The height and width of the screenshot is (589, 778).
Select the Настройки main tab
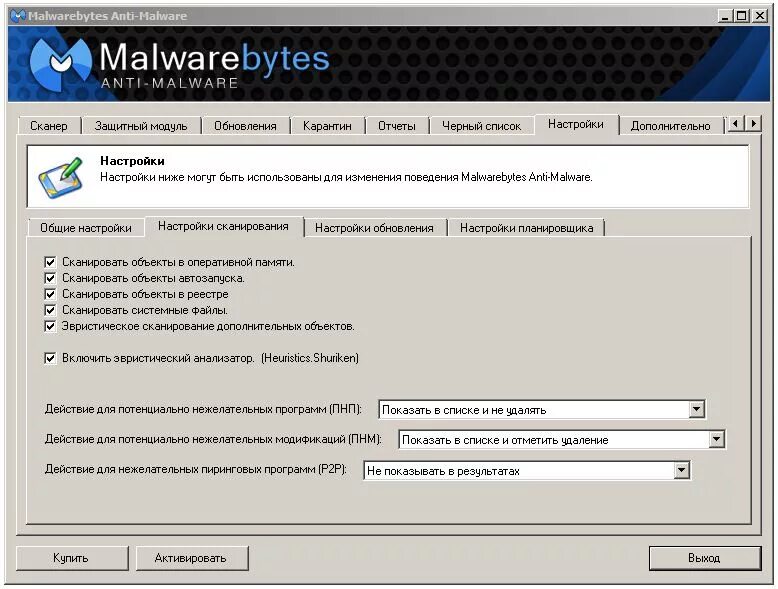click(x=576, y=124)
